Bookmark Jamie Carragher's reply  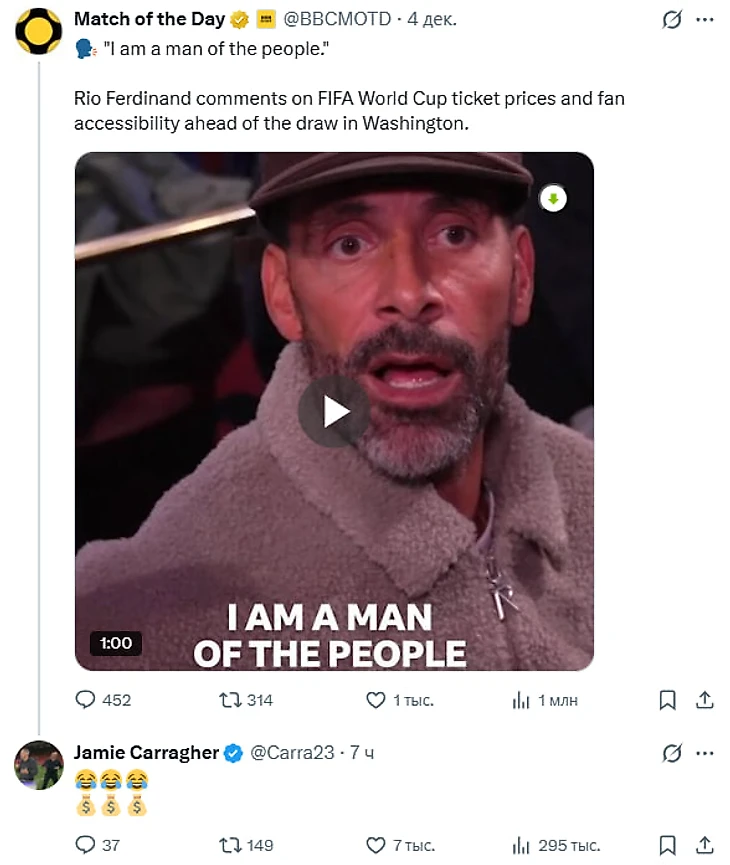[x=668, y=845]
